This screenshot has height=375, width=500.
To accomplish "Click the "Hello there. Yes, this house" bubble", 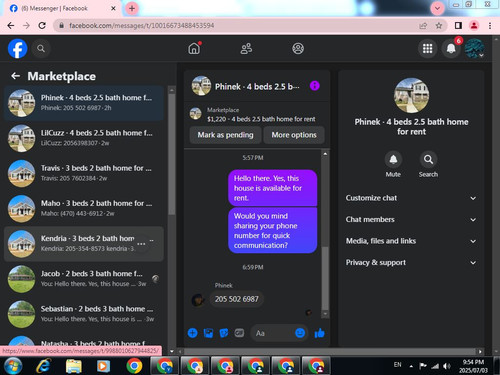I will [x=272, y=188].
